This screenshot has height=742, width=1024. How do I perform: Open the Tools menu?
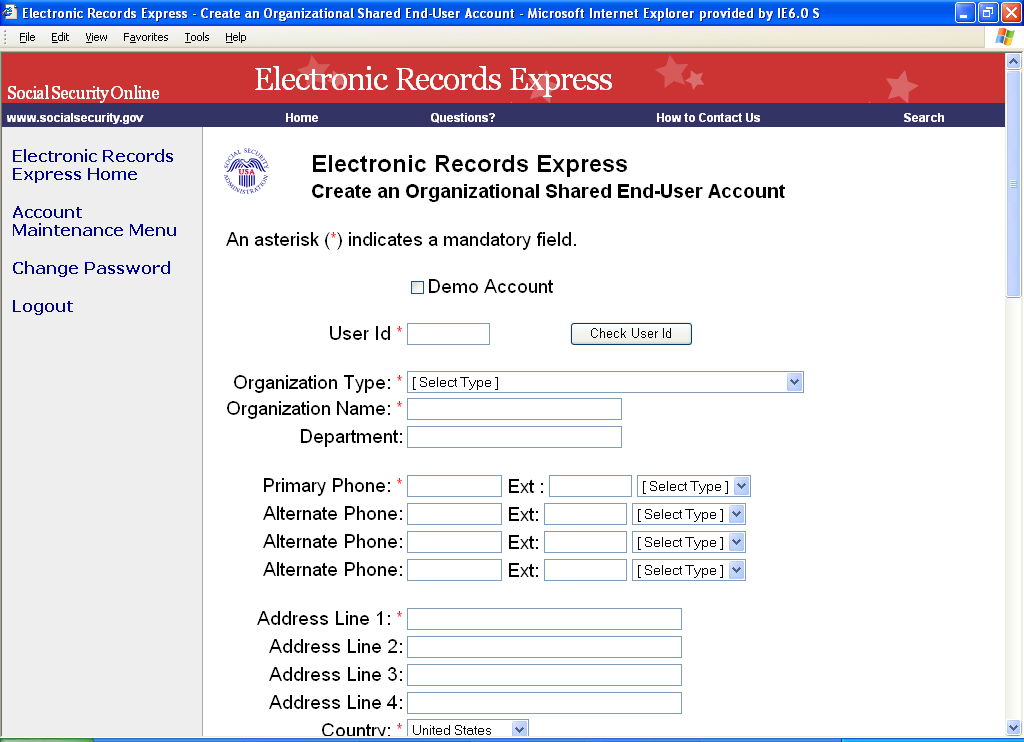point(197,37)
